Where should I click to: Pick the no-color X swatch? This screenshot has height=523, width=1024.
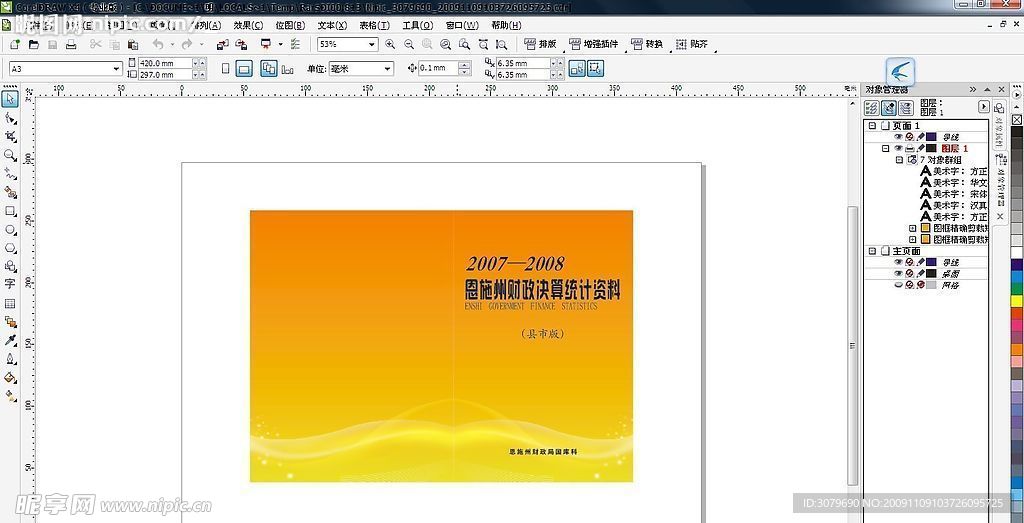[x=1017, y=120]
